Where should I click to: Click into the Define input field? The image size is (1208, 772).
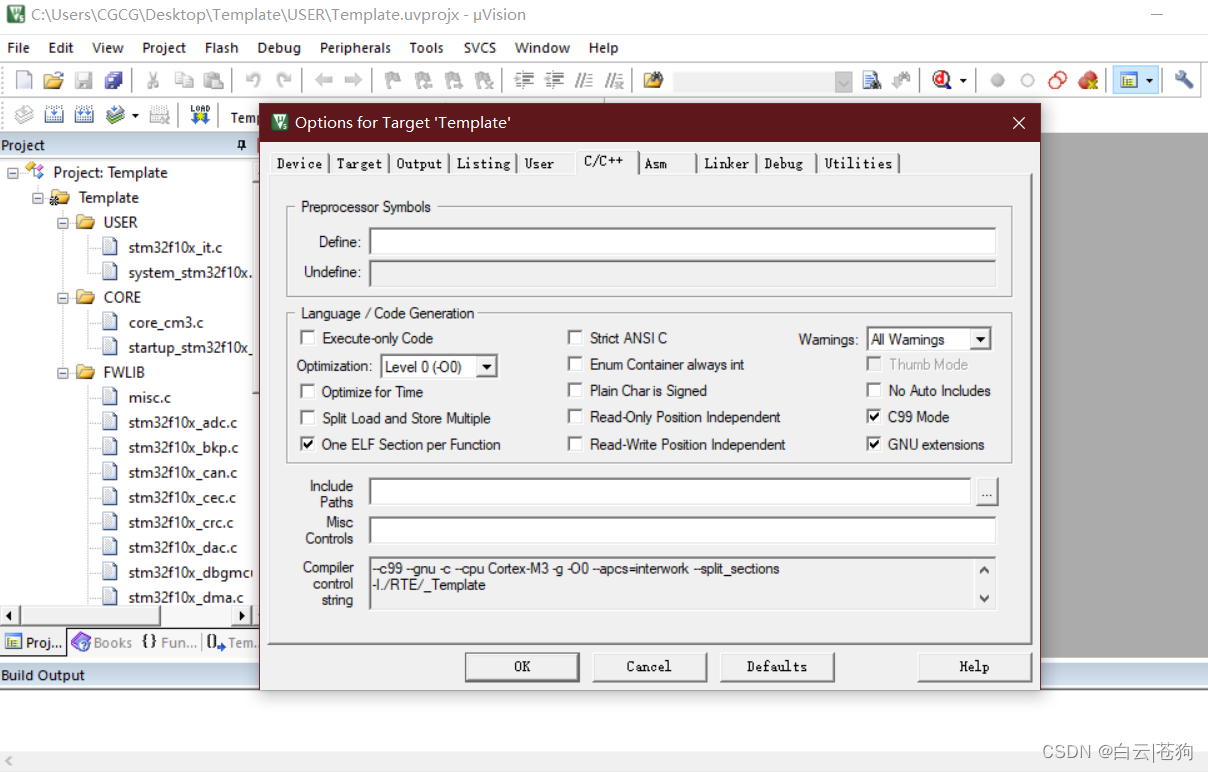click(x=683, y=242)
